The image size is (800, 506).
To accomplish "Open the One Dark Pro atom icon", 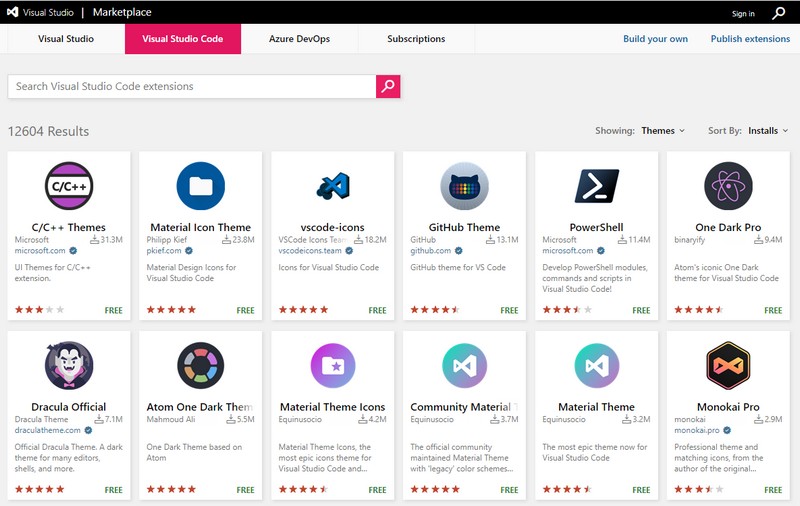I will pyautogui.click(x=728, y=186).
